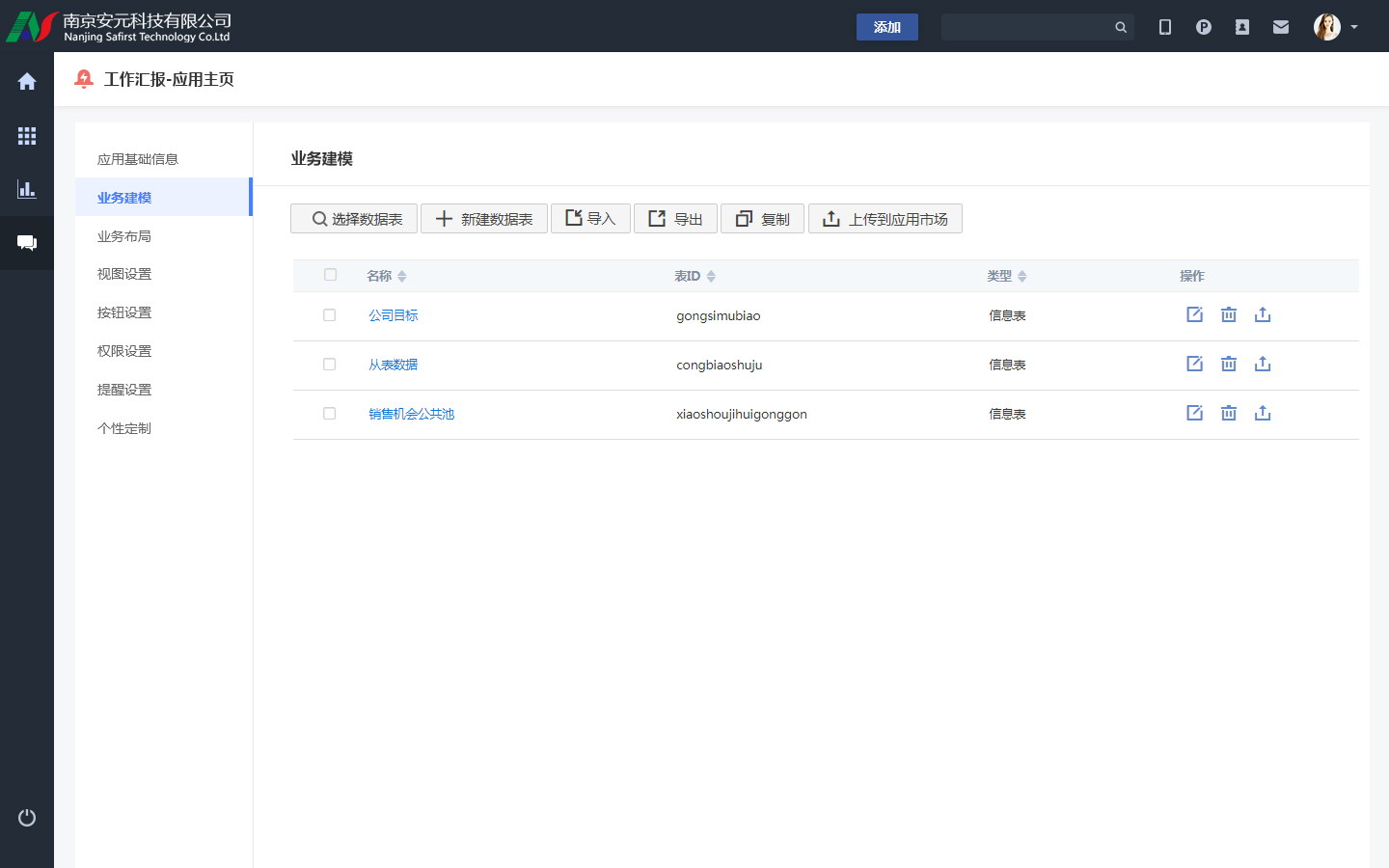Check the 销售机会公共池 row checkbox
The image size is (1389, 868).
330,414
